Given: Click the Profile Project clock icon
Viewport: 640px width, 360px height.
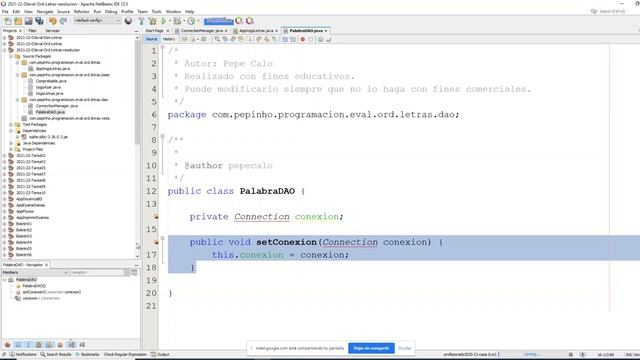Looking at the screenshot, I should [x=191, y=21].
